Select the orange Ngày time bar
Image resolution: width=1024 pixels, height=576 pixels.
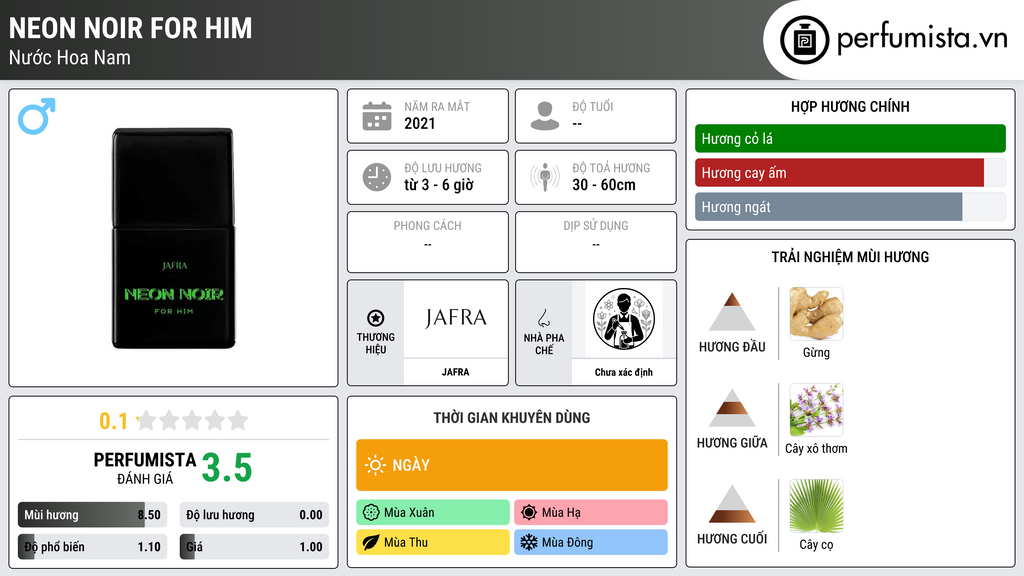(x=512, y=465)
